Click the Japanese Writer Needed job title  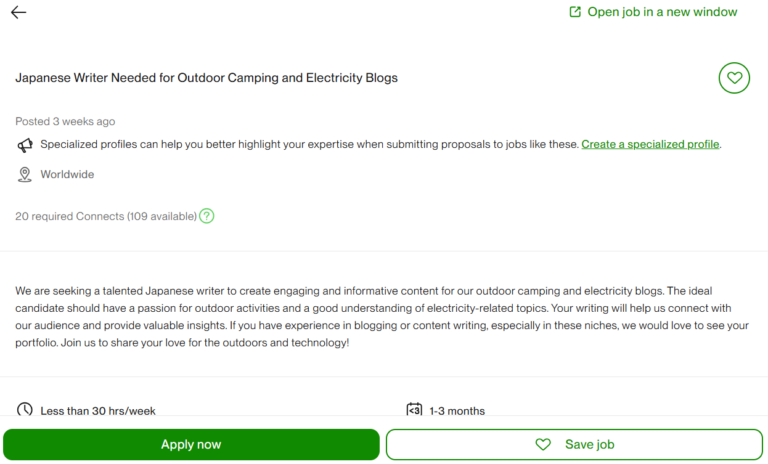click(206, 78)
